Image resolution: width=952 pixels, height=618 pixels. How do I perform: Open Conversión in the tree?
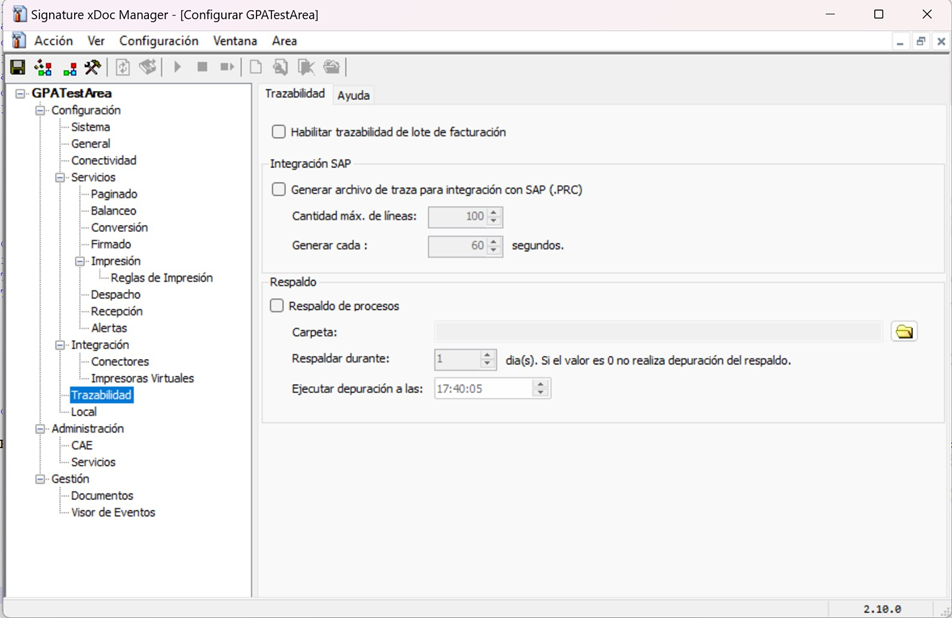(120, 228)
